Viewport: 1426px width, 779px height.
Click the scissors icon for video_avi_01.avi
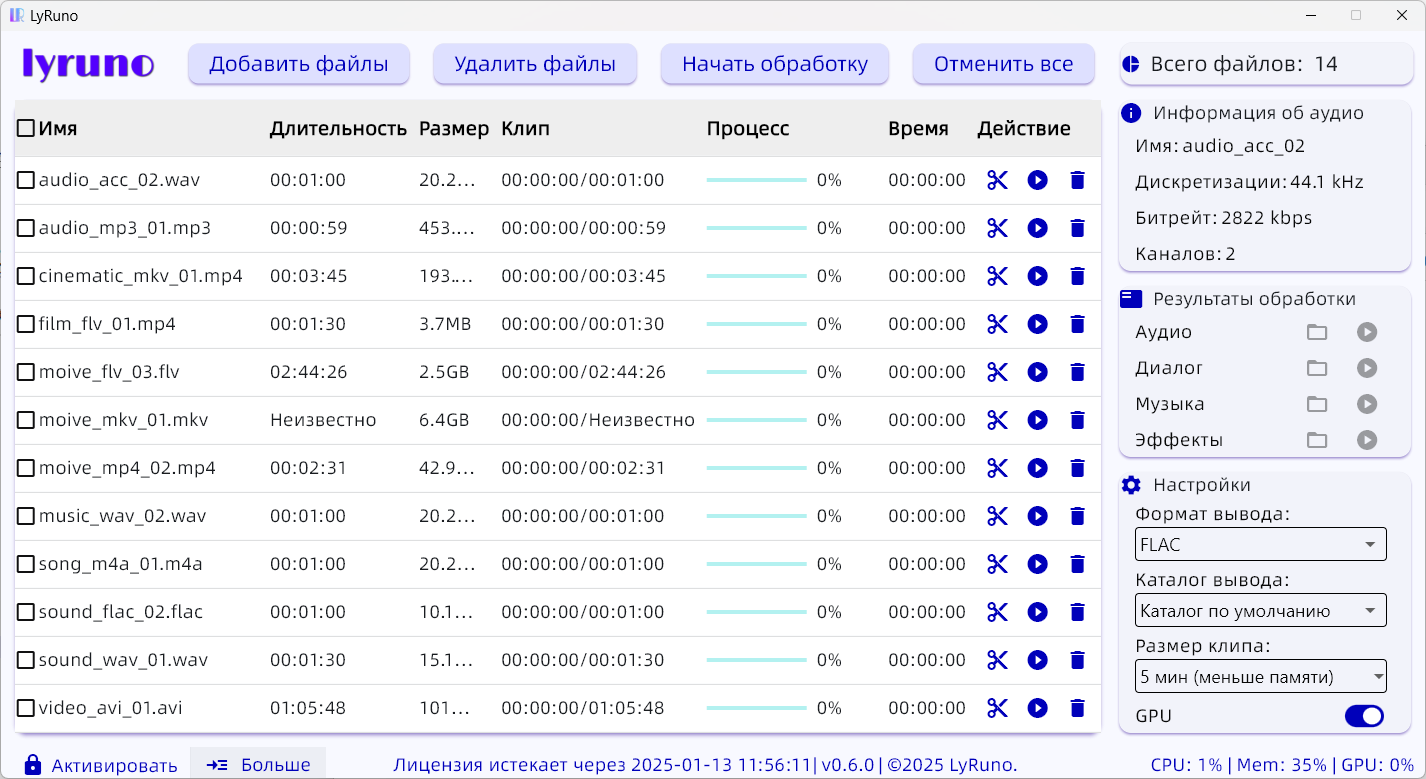pyautogui.click(x=997, y=708)
